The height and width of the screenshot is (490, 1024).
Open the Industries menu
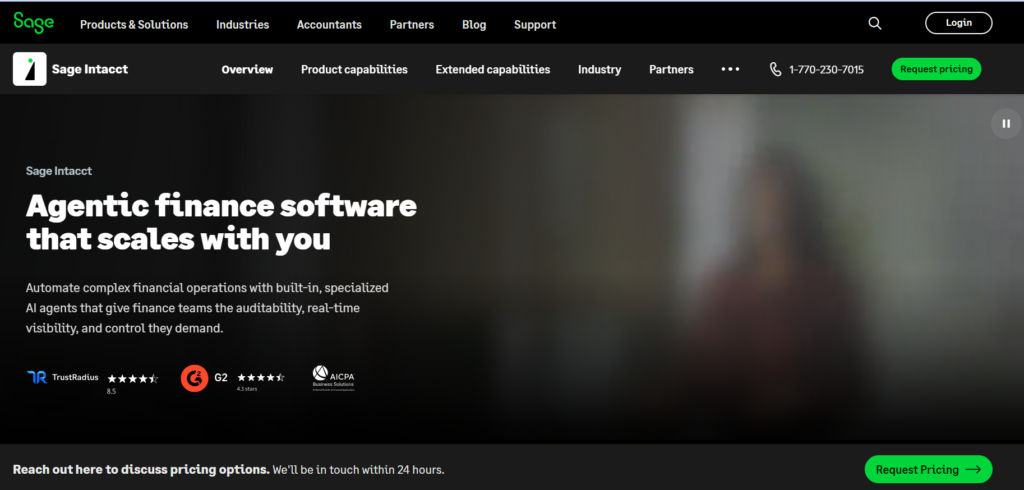(x=242, y=24)
